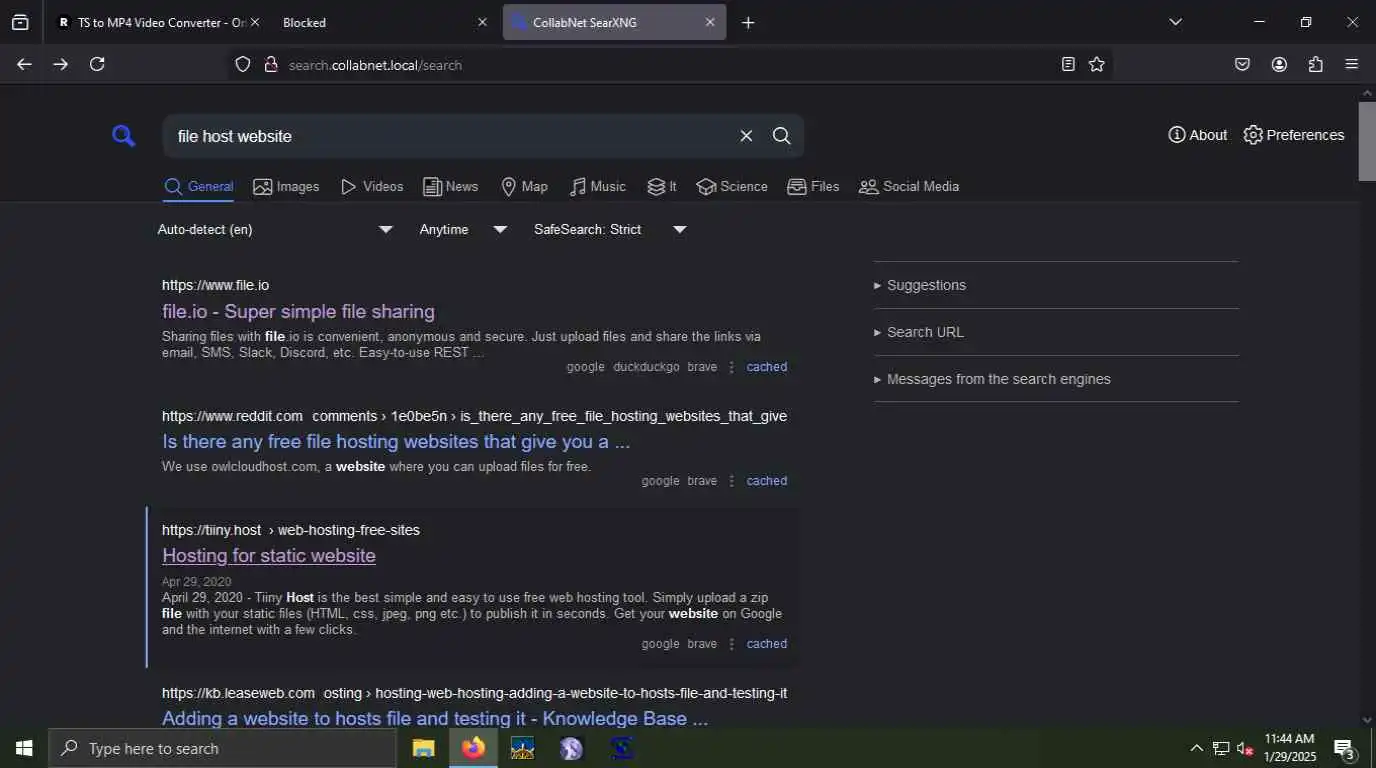Open Hosting for static website result
1376x768 pixels.
(x=269, y=555)
